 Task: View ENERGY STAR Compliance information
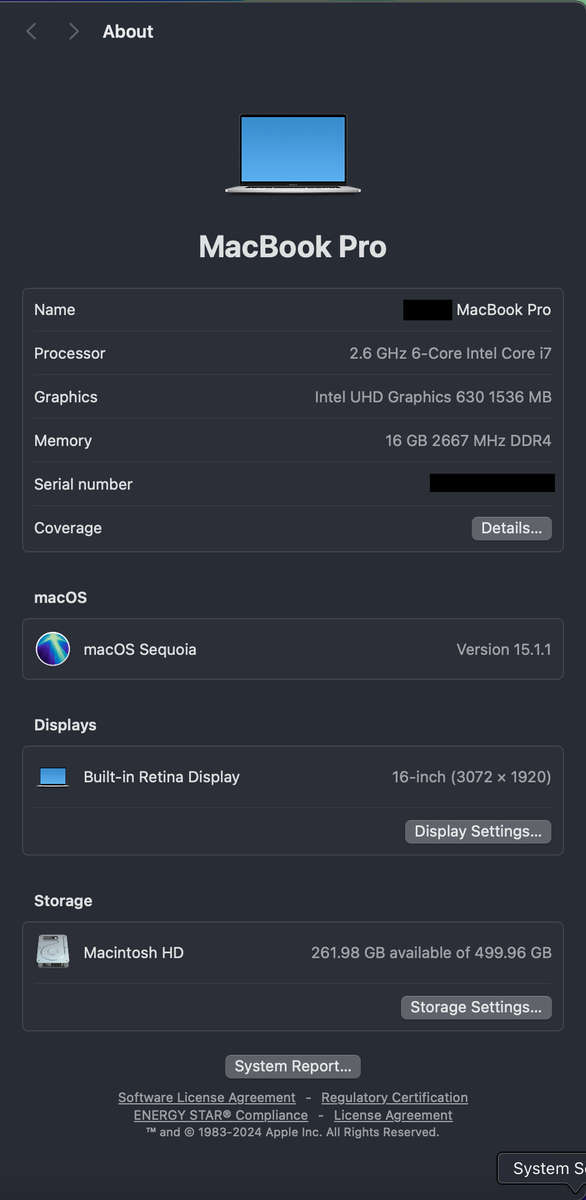(220, 1115)
